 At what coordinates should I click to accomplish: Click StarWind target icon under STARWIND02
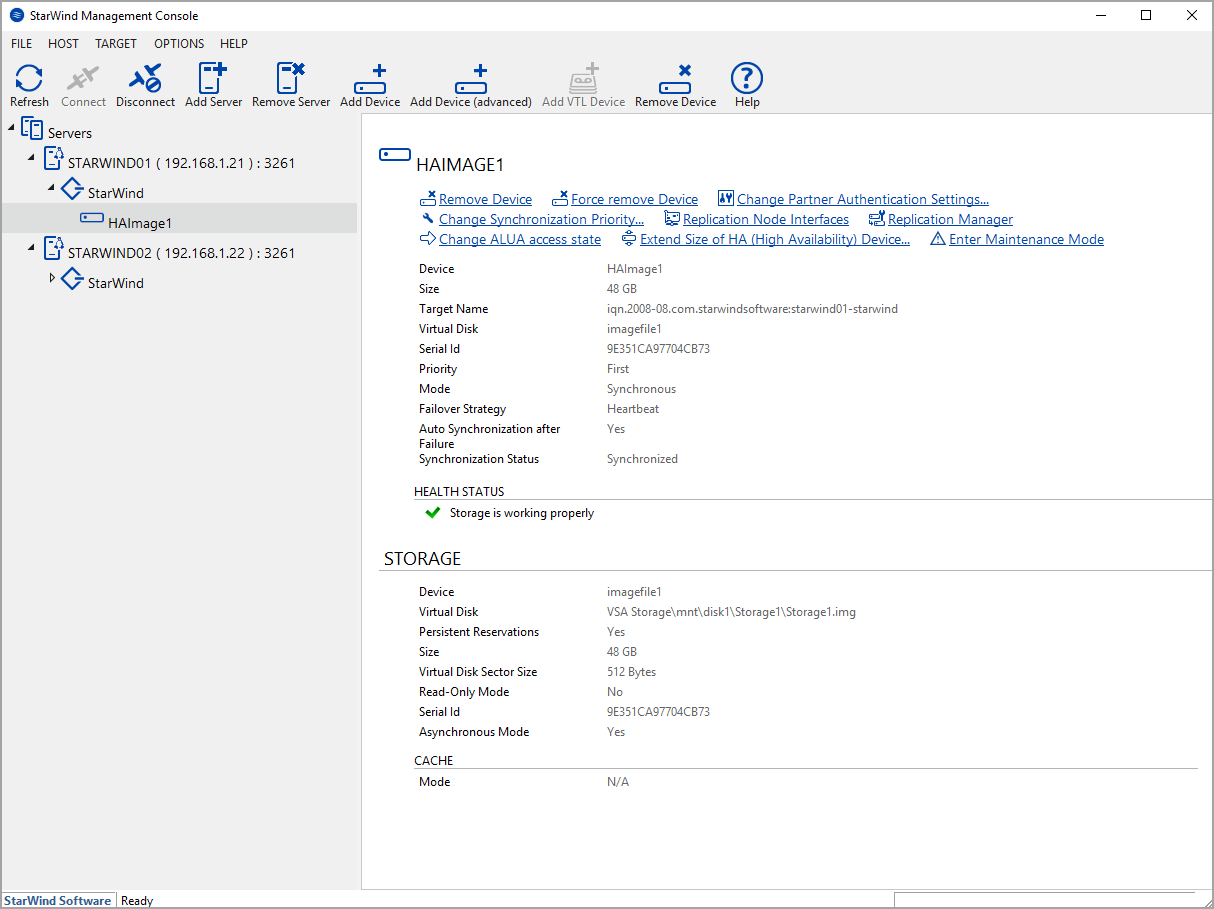72,280
